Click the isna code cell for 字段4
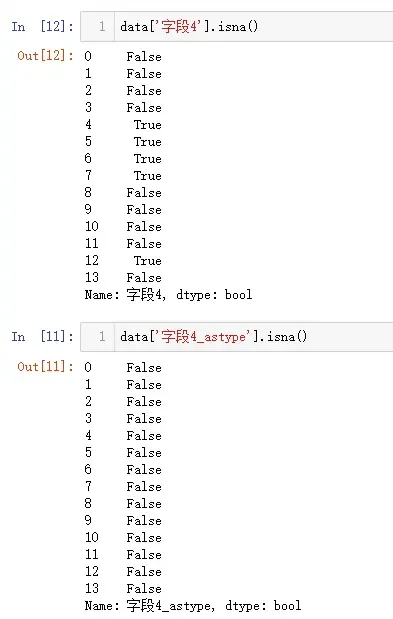 point(237,26)
